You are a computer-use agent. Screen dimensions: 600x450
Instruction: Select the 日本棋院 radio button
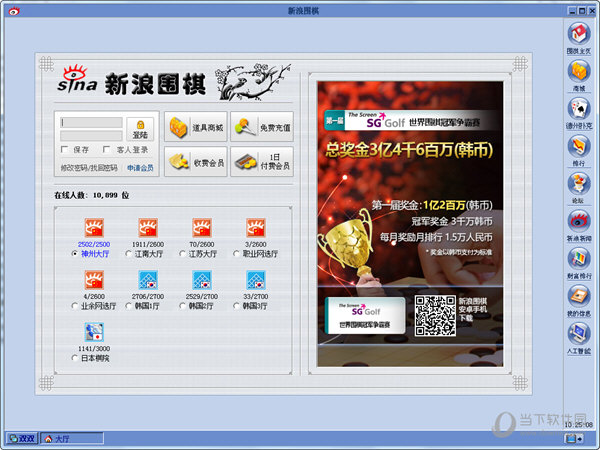click(75, 358)
